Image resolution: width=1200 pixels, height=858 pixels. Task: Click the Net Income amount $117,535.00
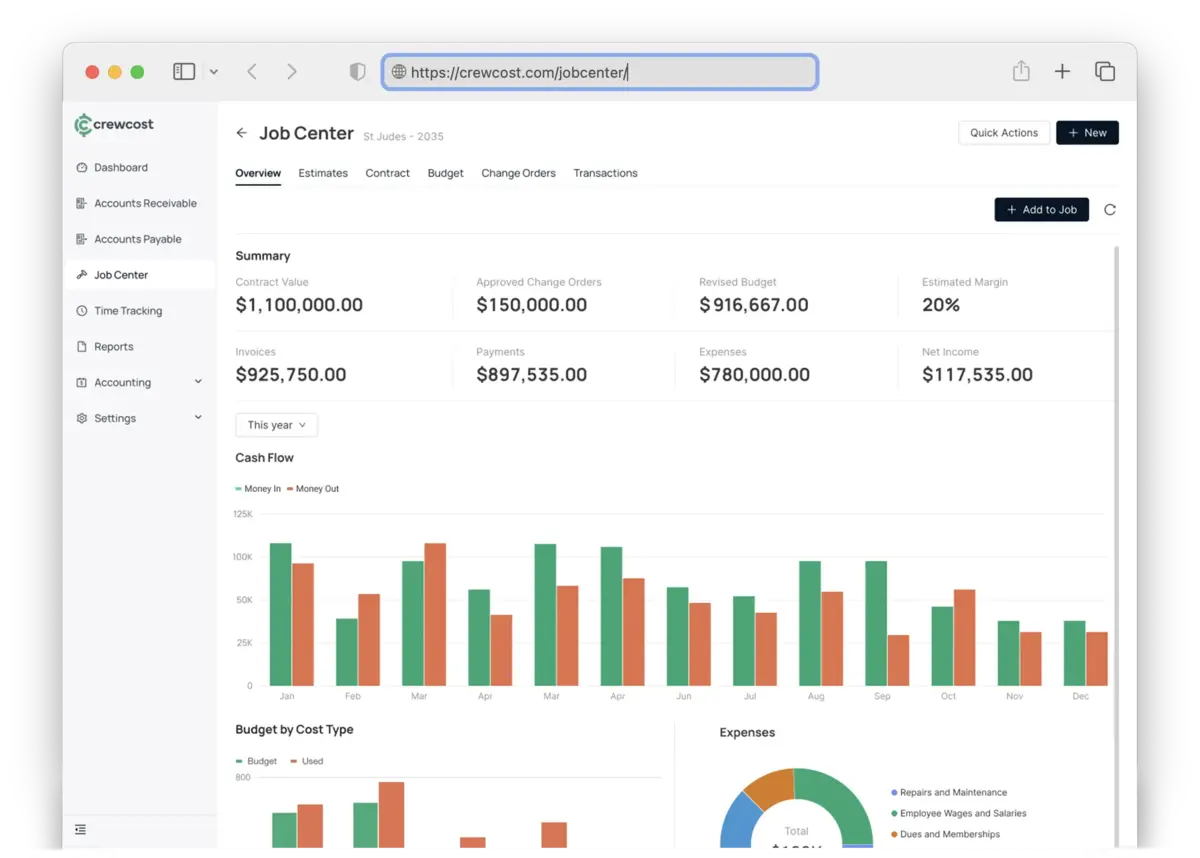978,375
